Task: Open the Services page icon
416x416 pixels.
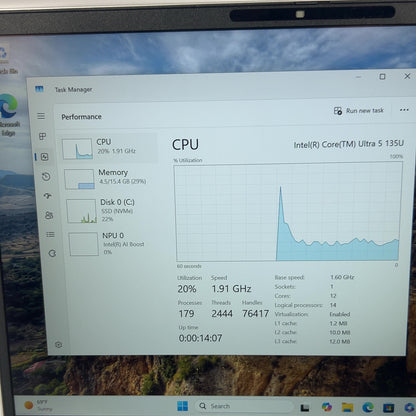Action: [52, 253]
